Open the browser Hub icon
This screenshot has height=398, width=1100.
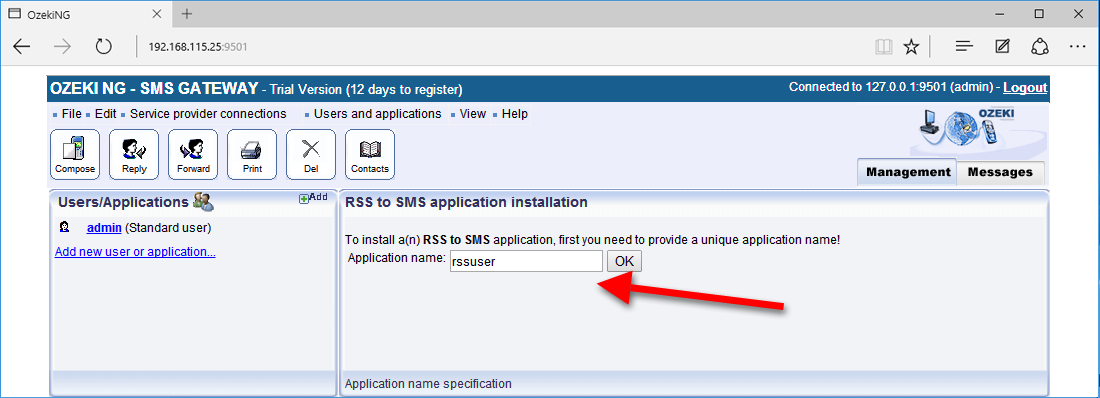(x=965, y=47)
